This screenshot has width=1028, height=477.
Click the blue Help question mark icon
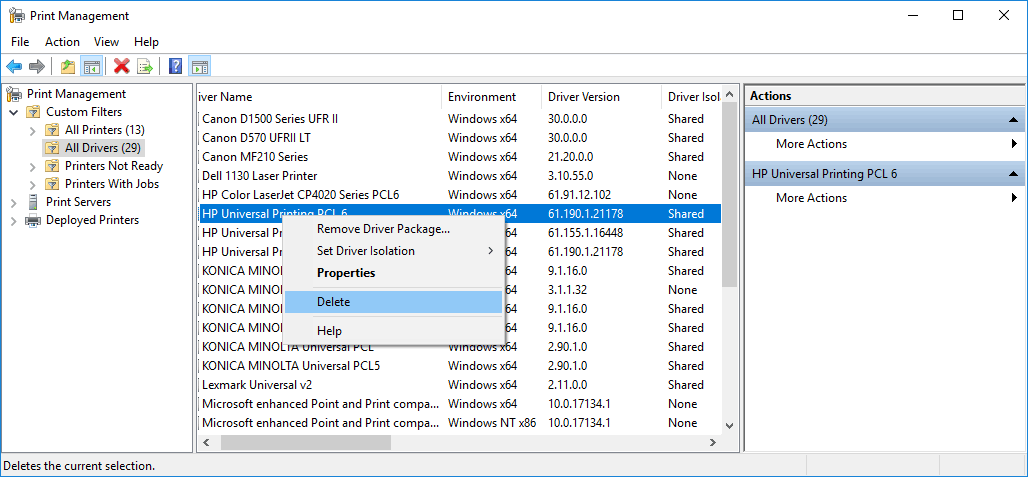[x=175, y=66]
